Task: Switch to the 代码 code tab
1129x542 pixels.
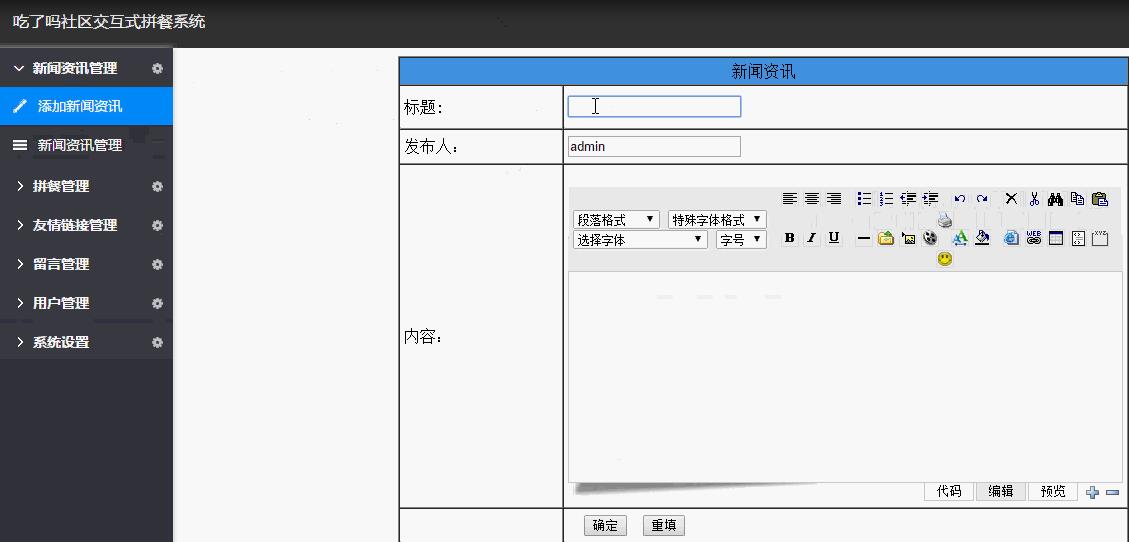Action: [948, 491]
